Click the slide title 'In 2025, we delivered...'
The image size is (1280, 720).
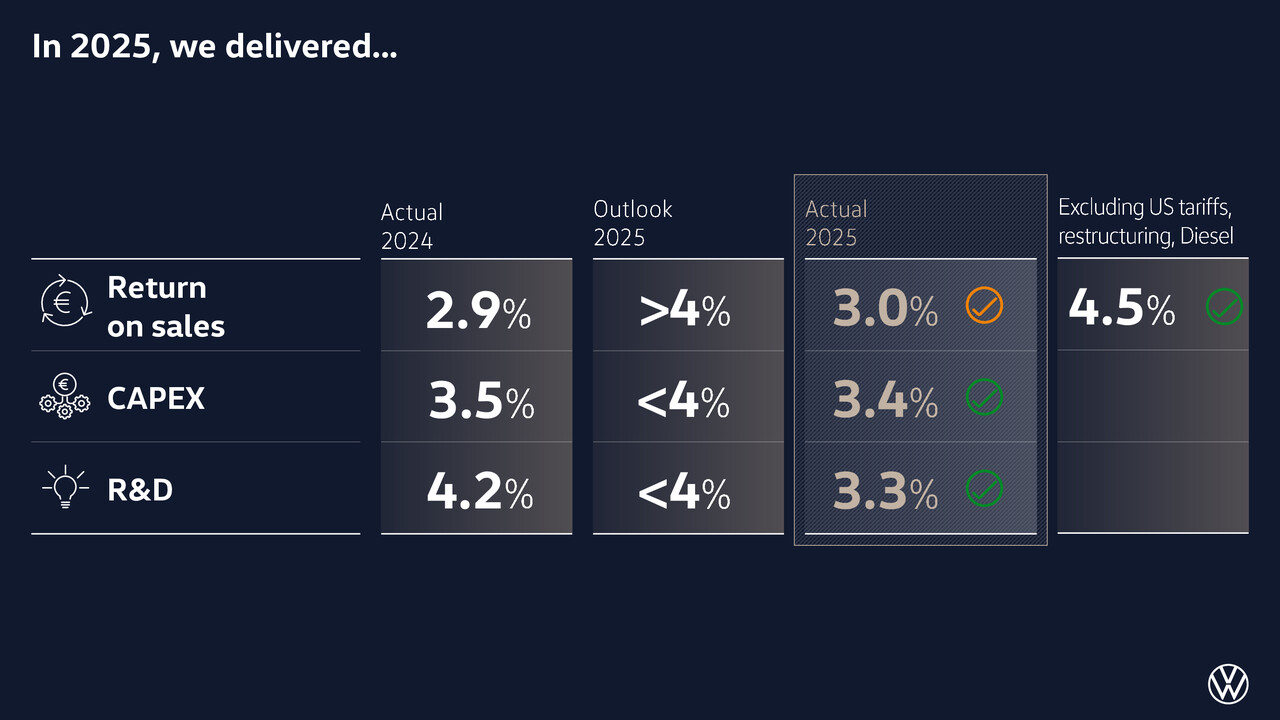(x=214, y=47)
